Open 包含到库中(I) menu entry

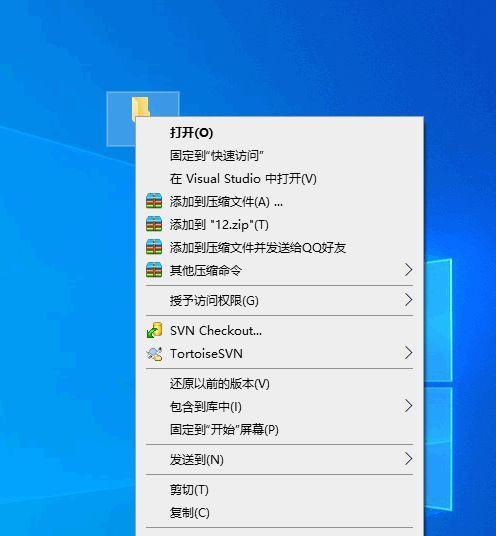tap(279, 406)
